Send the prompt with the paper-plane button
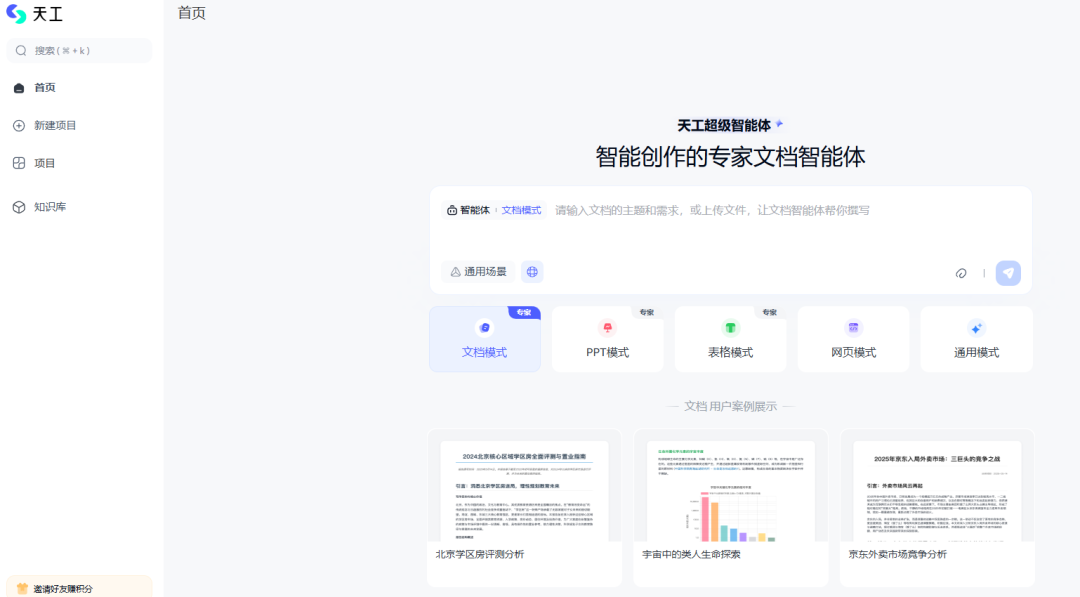The width and height of the screenshot is (1080, 597). [x=1008, y=273]
